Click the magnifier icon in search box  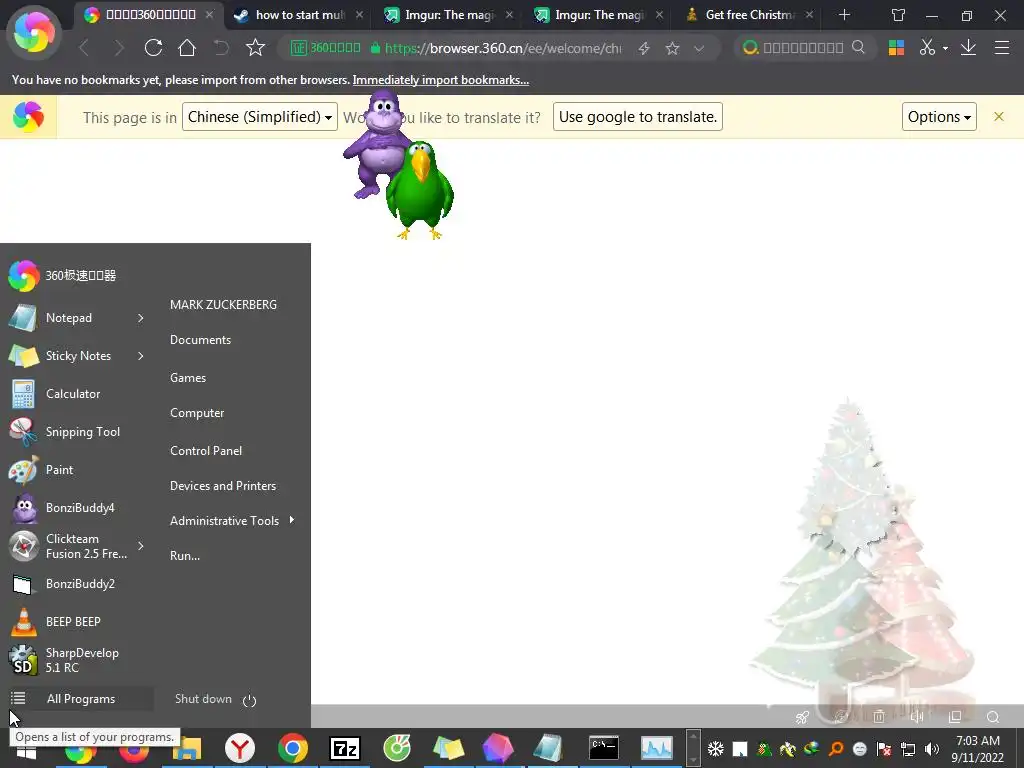tap(858, 47)
